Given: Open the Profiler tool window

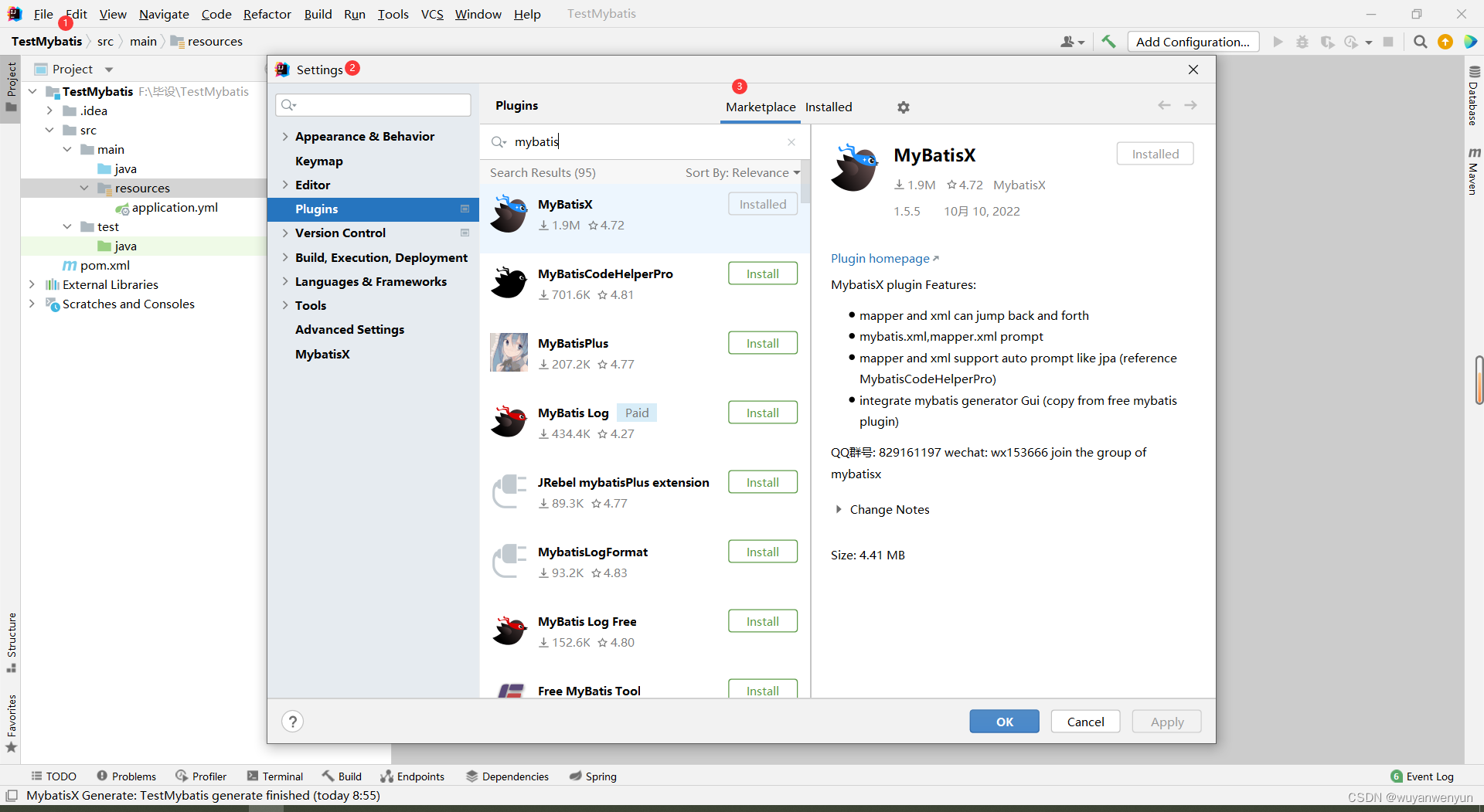Looking at the screenshot, I should pos(201,776).
